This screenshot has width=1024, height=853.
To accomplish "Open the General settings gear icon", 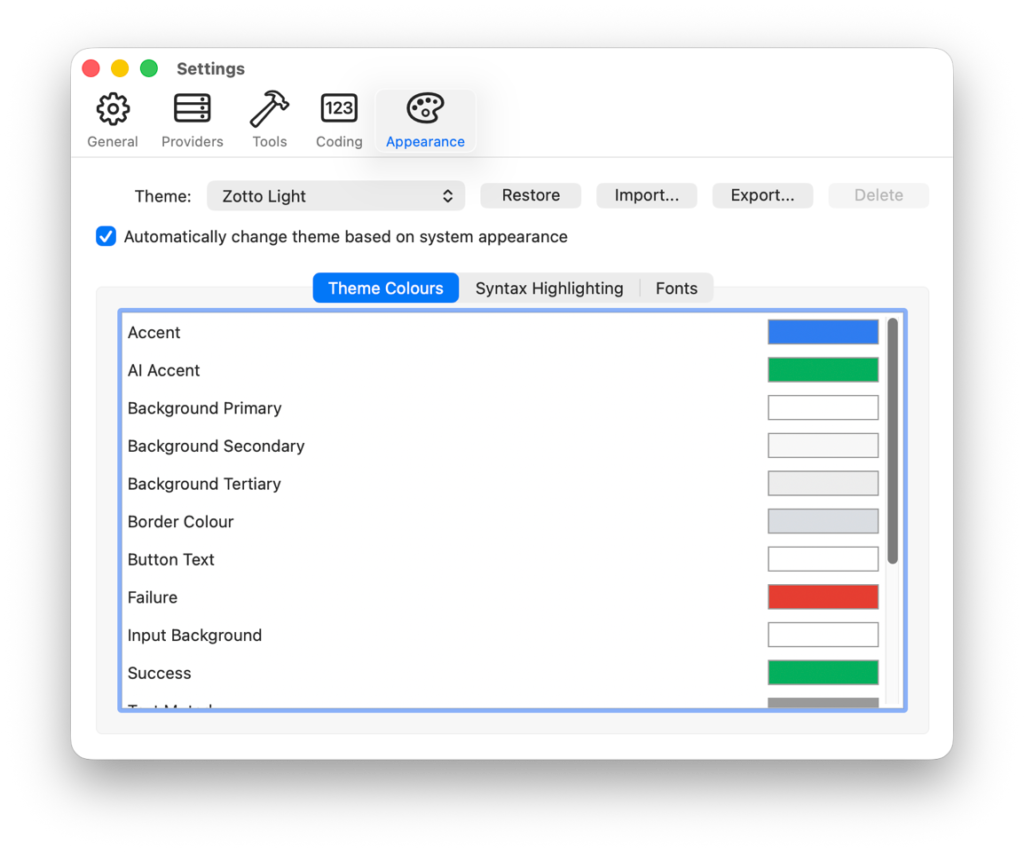I will 112,109.
